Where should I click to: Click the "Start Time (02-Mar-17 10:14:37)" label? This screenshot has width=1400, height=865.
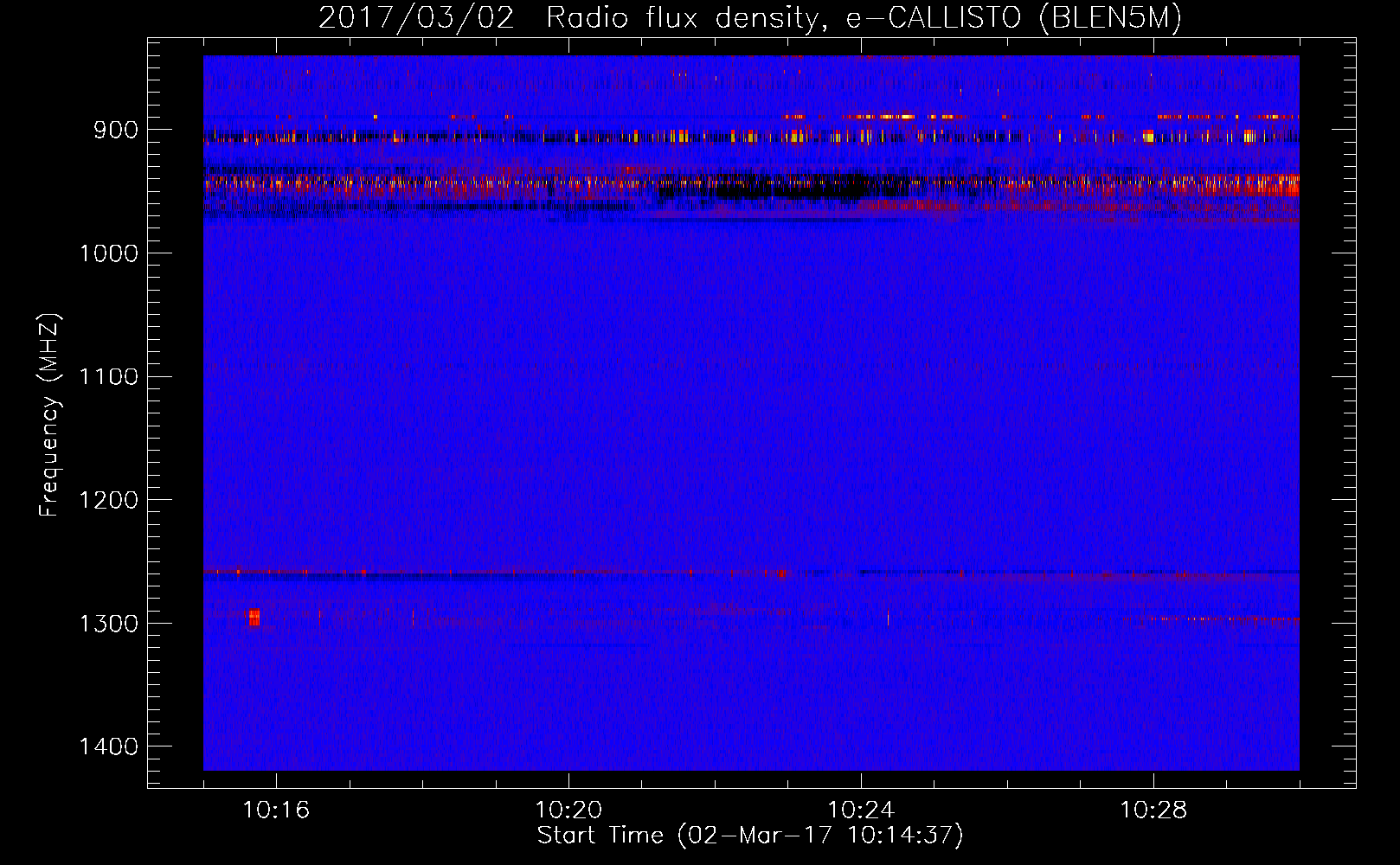click(750, 836)
